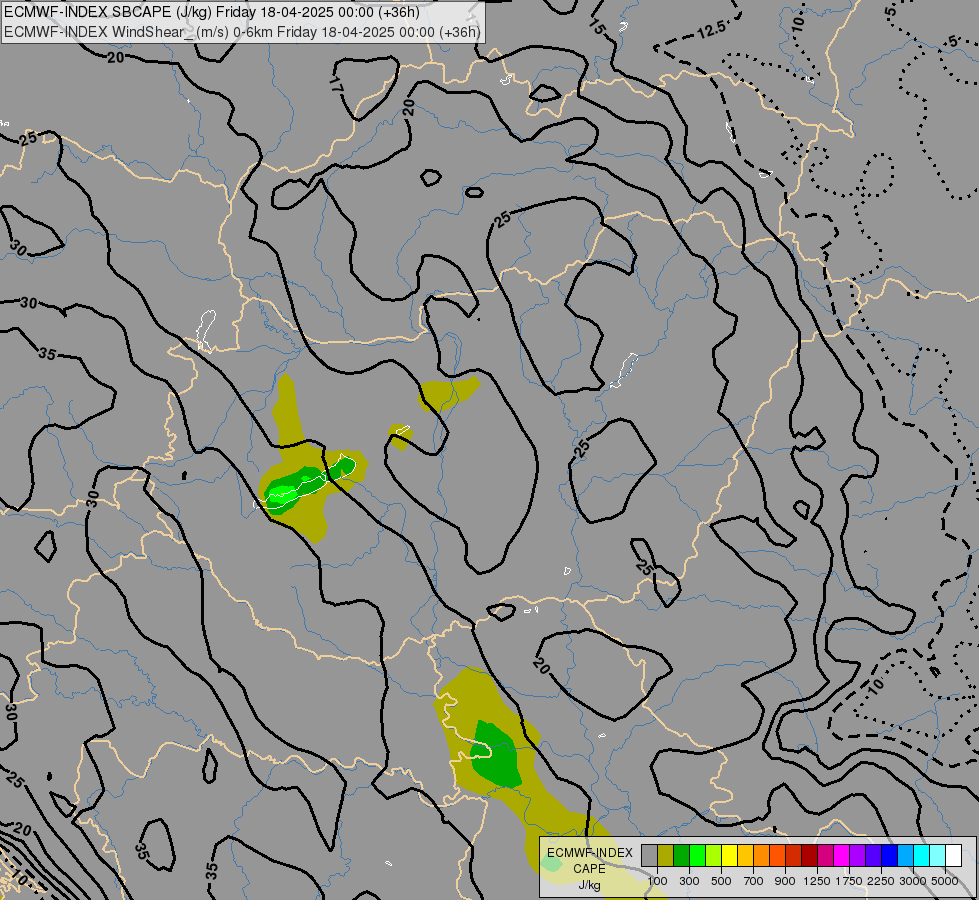Pick the yellow-green lime legend swatch
This screenshot has width=979, height=900.
(714, 856)
